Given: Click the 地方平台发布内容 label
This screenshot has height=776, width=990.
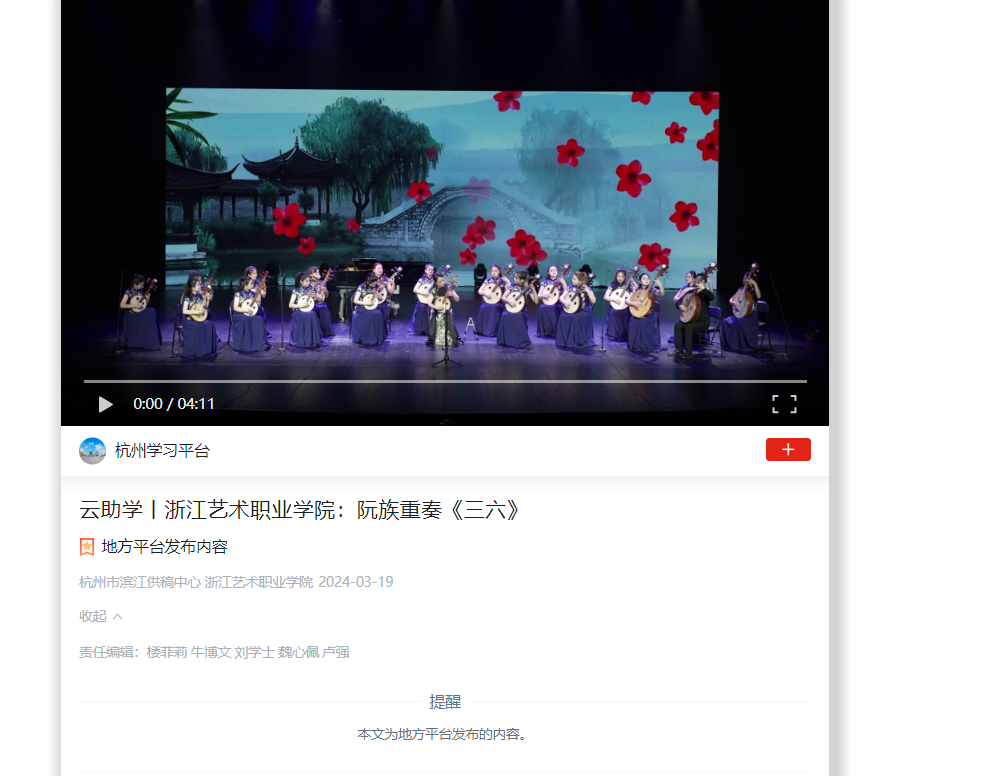Looking at the screenshot, I should click(165, 547).
